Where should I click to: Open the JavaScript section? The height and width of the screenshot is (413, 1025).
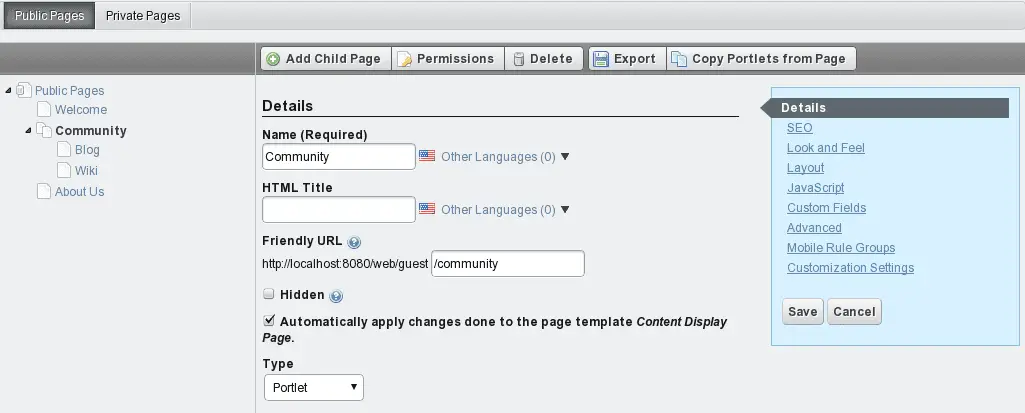[x=815, y=188]
